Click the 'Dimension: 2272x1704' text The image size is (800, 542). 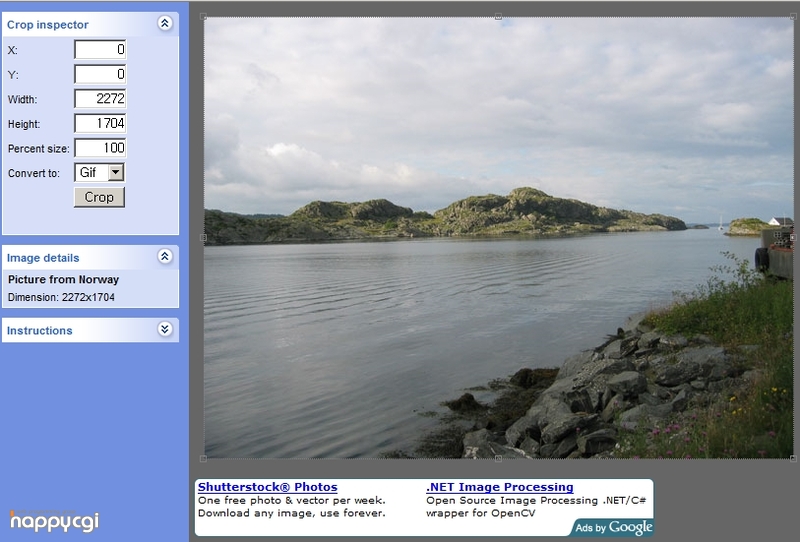[x=61, y=297]
